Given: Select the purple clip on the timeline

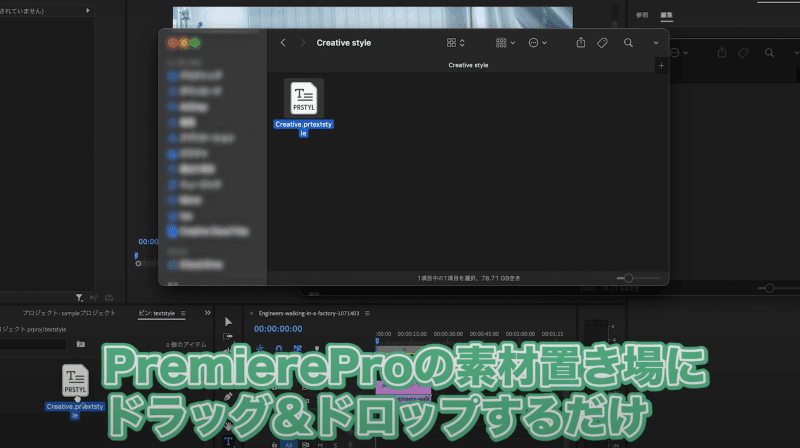Looking at the screenshot, I should 403,388.
